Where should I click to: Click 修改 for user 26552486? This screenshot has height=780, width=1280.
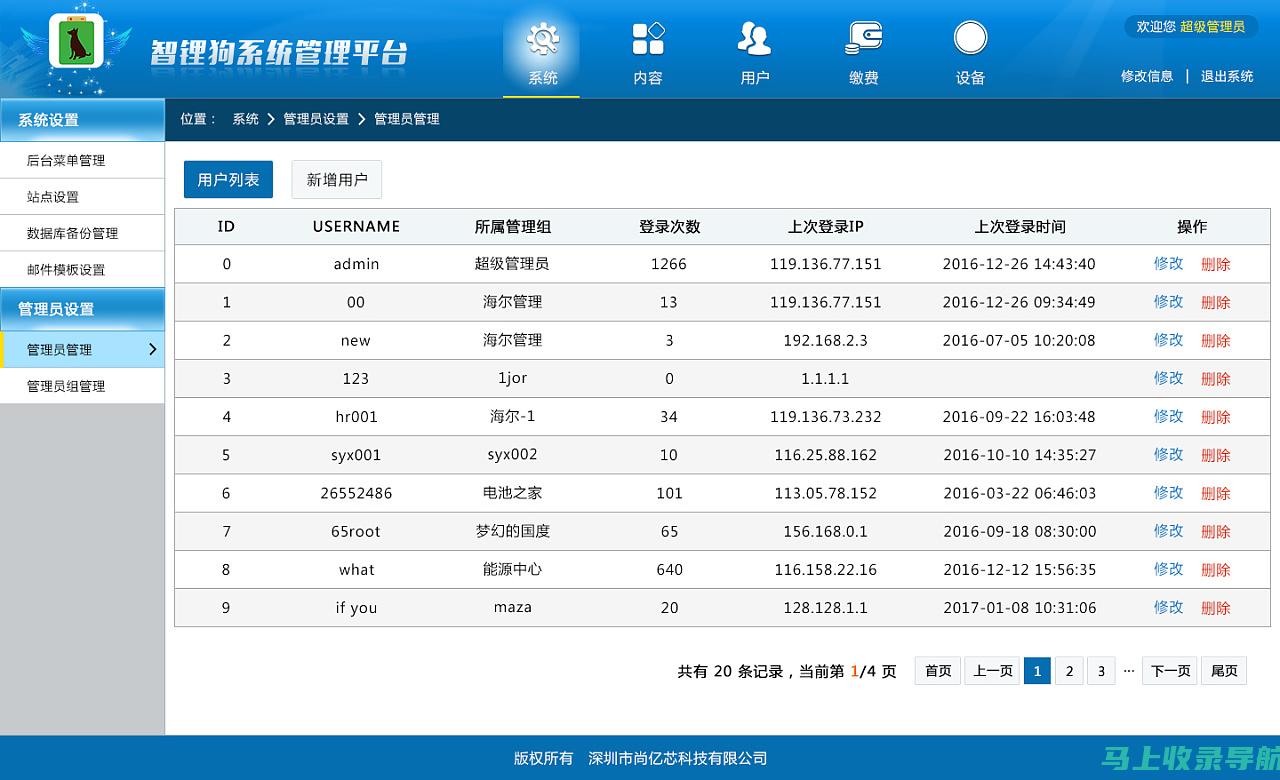pyautogui.click(x=1168, y=493)
